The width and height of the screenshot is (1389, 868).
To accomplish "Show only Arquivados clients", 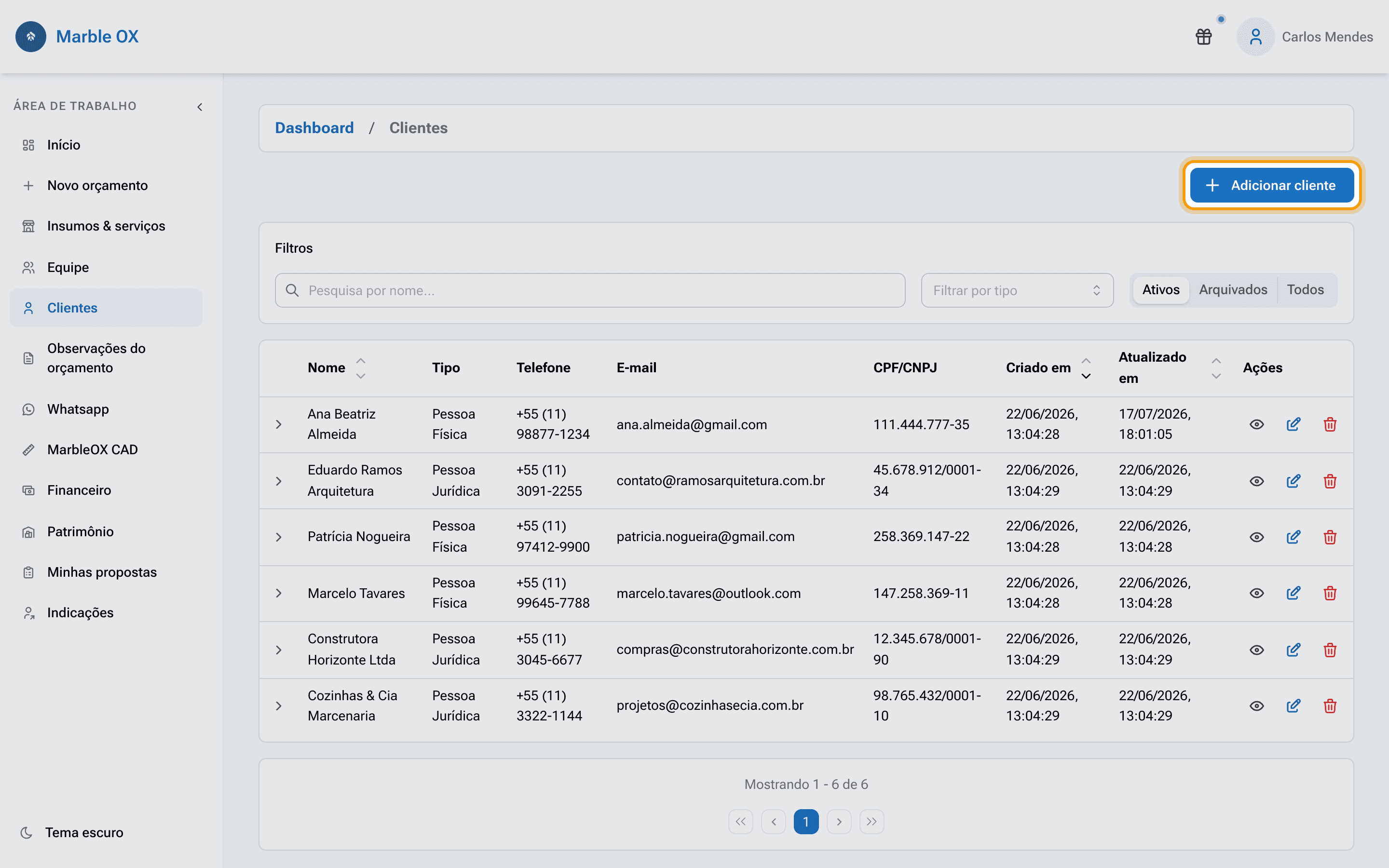I will point(1233,290).
